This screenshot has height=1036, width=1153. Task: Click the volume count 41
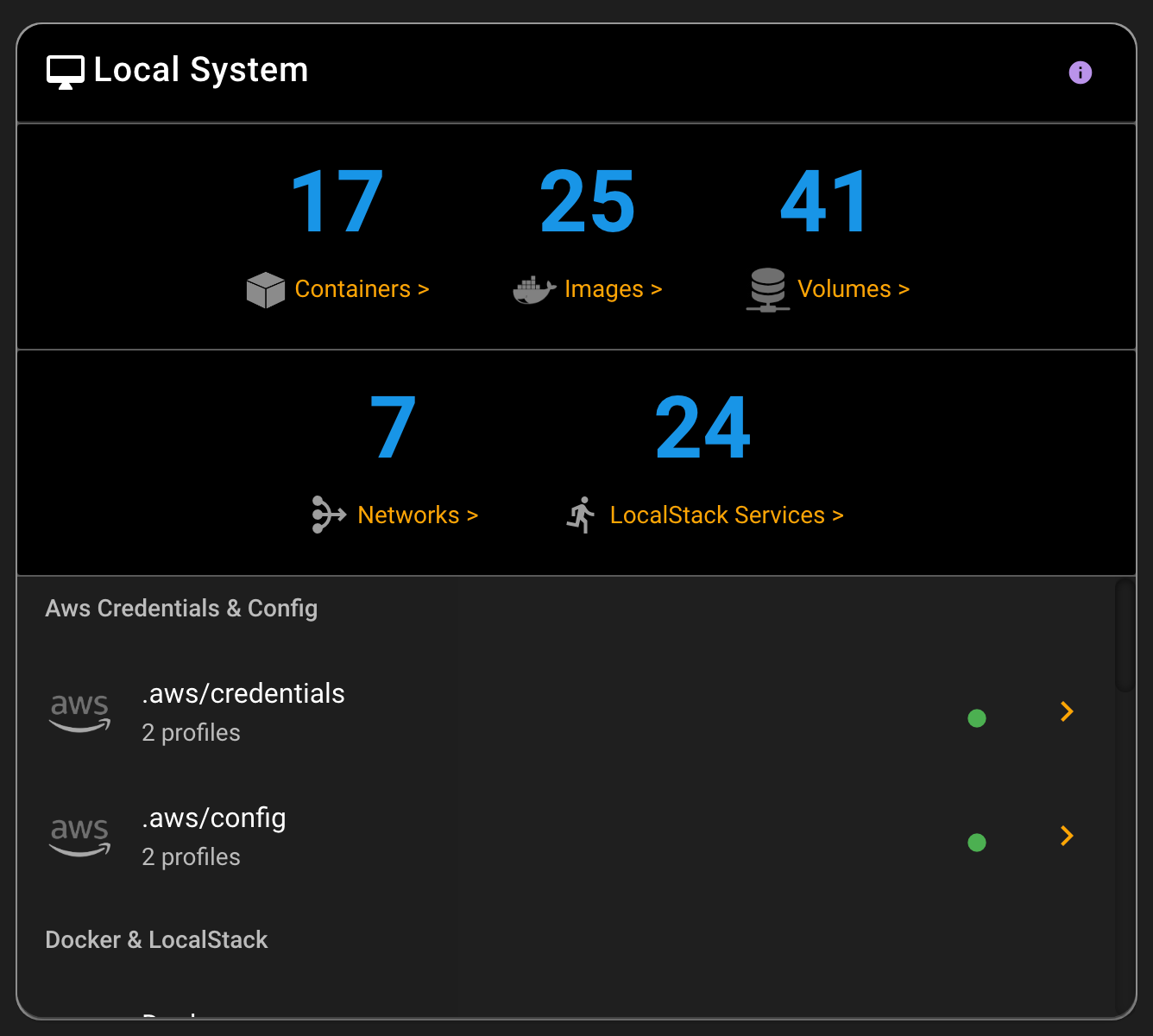tap(824, 202)
